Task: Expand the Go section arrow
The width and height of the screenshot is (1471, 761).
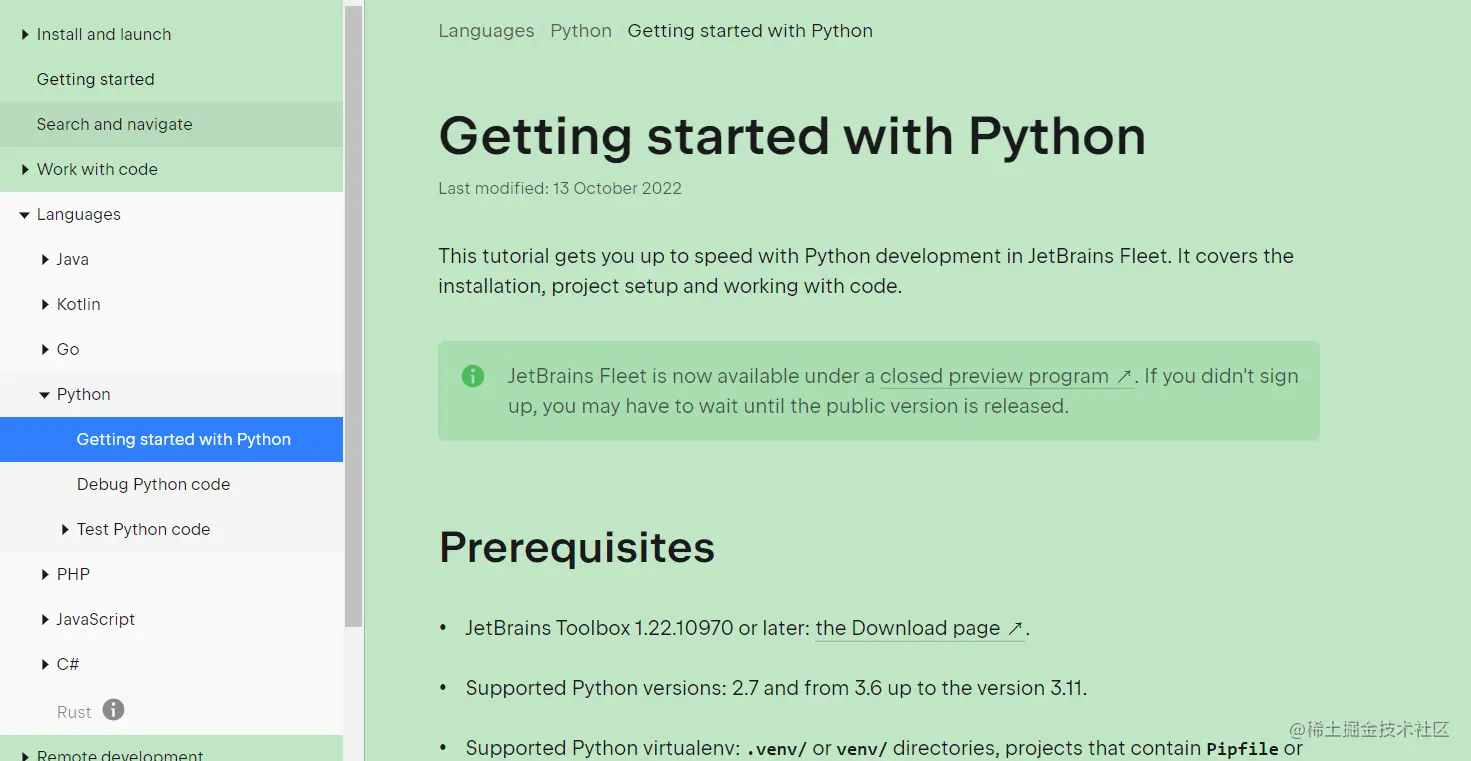Action: (45, 350)
